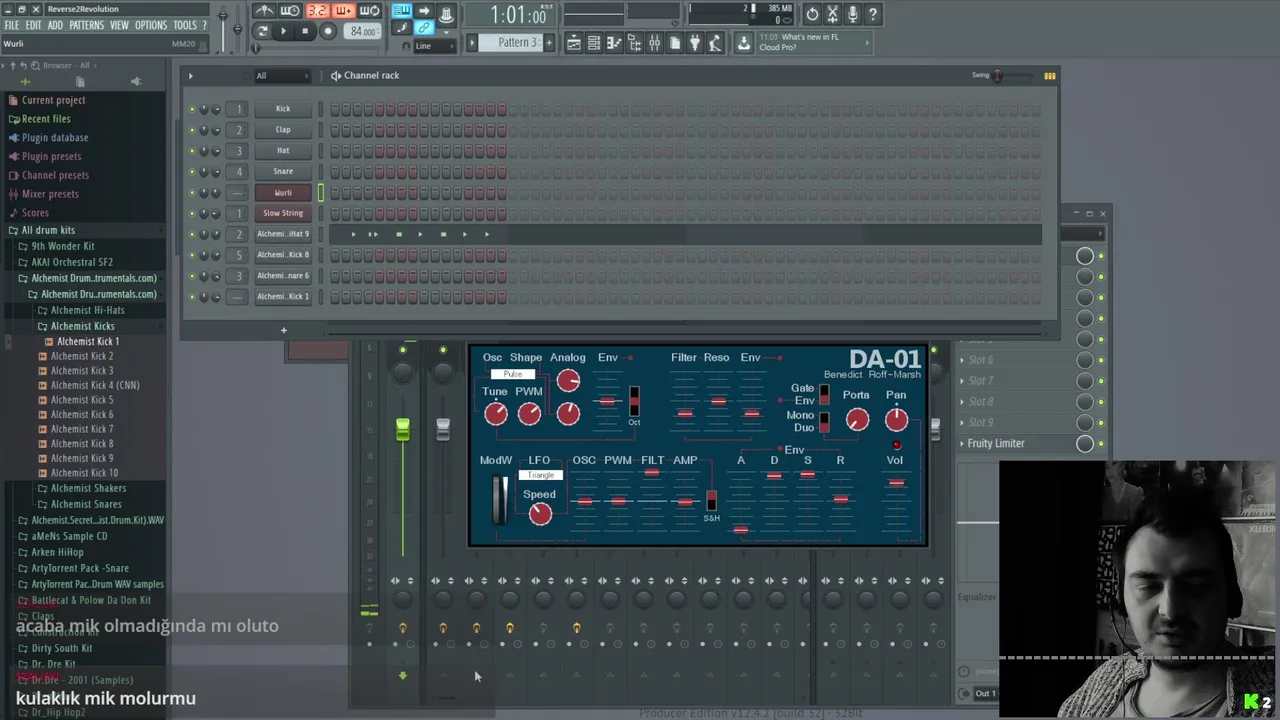The image size is (1280, 720).
Task: Open the Playlist window from toolbar
Action: tap(574, 43)
